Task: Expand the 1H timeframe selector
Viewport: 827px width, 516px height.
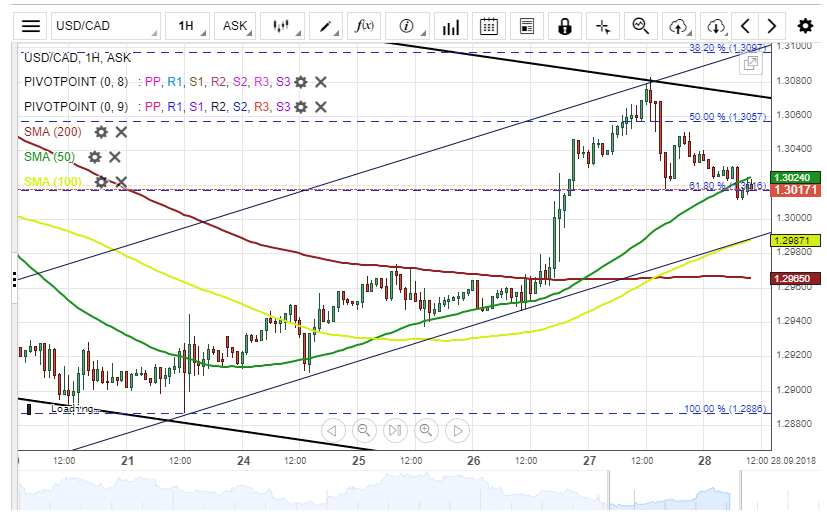Action: 186,26
